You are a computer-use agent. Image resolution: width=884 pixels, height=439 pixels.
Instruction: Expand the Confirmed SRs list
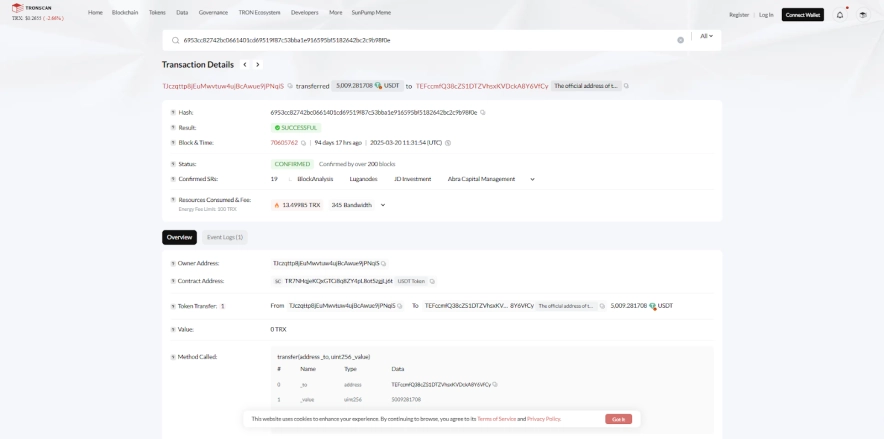tap(532, 179)
